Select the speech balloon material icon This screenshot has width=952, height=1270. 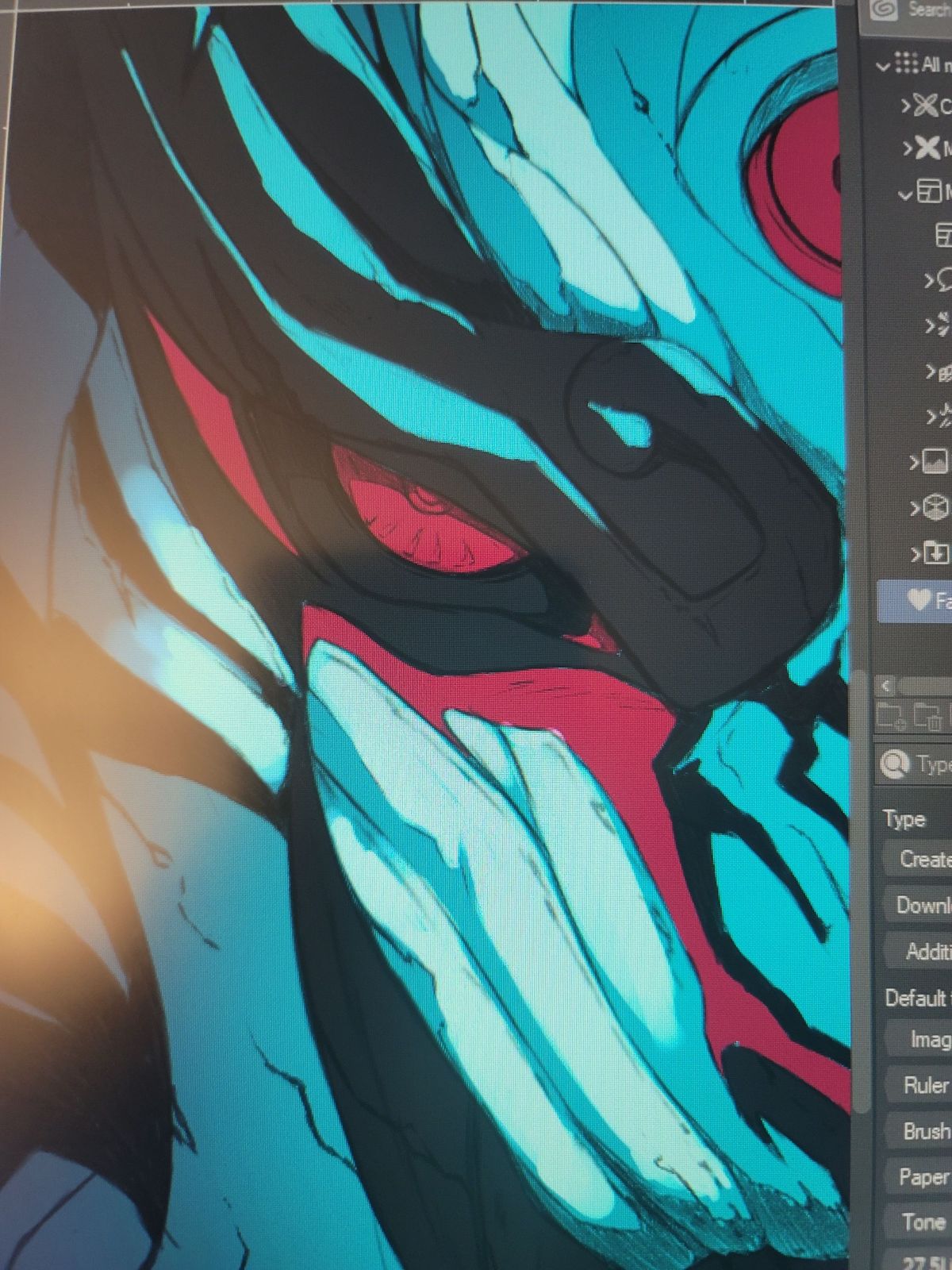click(945, 279)
